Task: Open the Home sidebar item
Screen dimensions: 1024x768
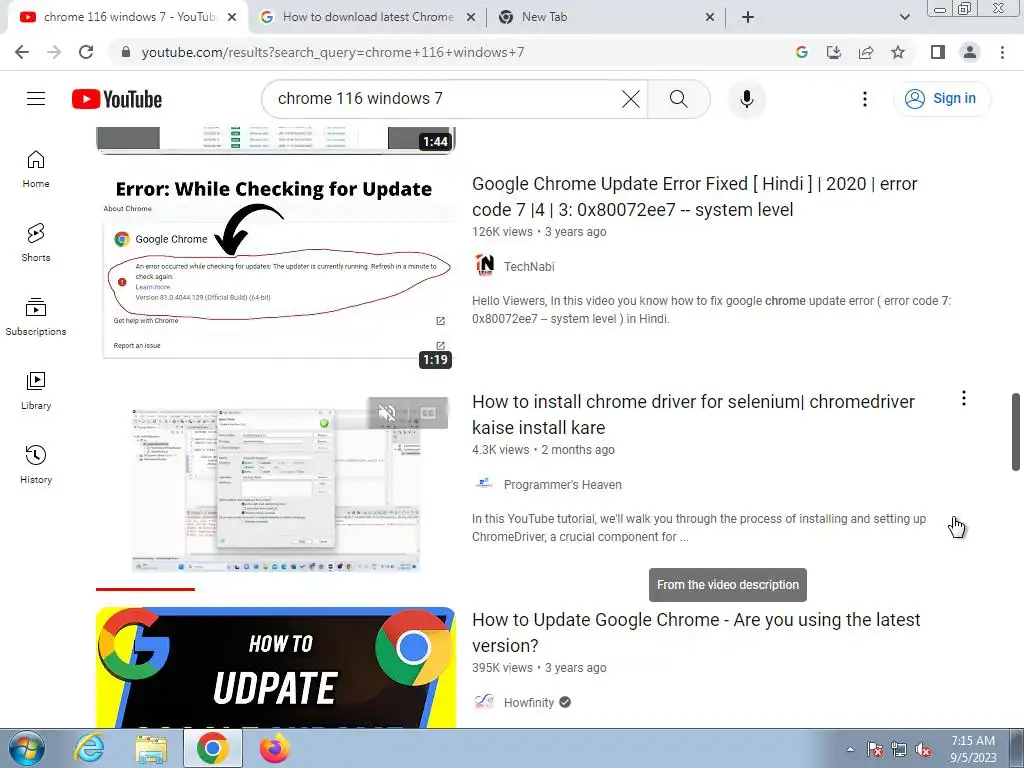Action: 36,169
